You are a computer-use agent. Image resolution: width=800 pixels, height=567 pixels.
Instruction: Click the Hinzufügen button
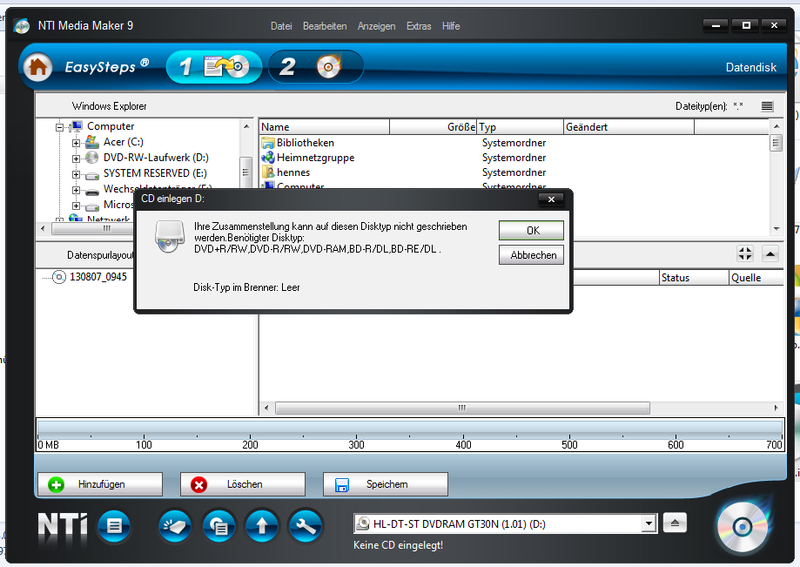click(x=99, y=484)
